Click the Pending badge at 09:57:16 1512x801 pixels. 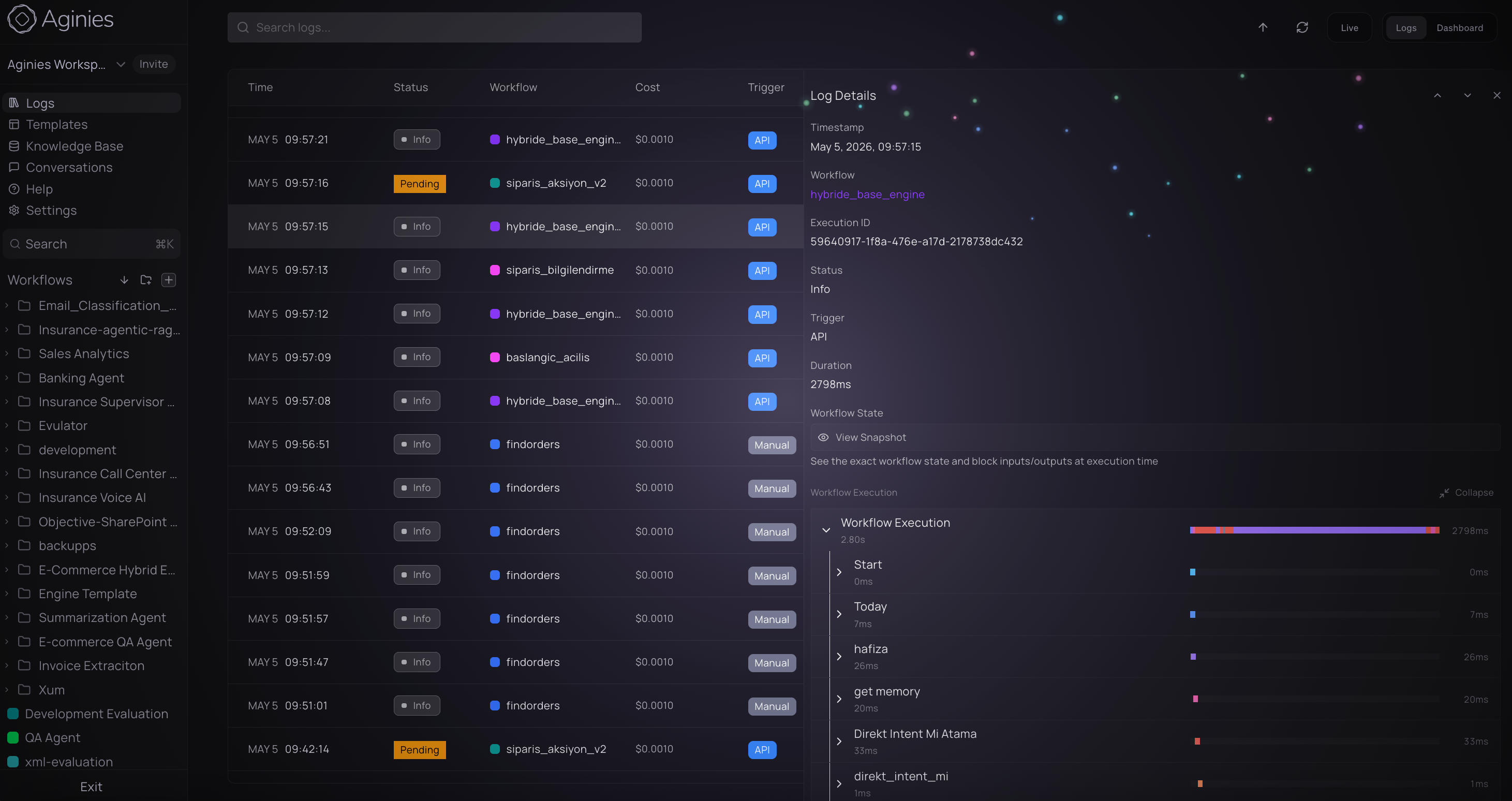coord(420,184)
